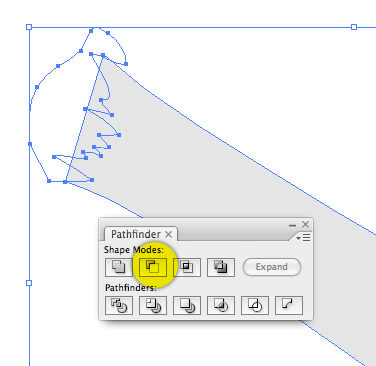Viewport: 376px width, 366px height.
Task: Apply Subtract from shape area mode
Action: point(153,267)
